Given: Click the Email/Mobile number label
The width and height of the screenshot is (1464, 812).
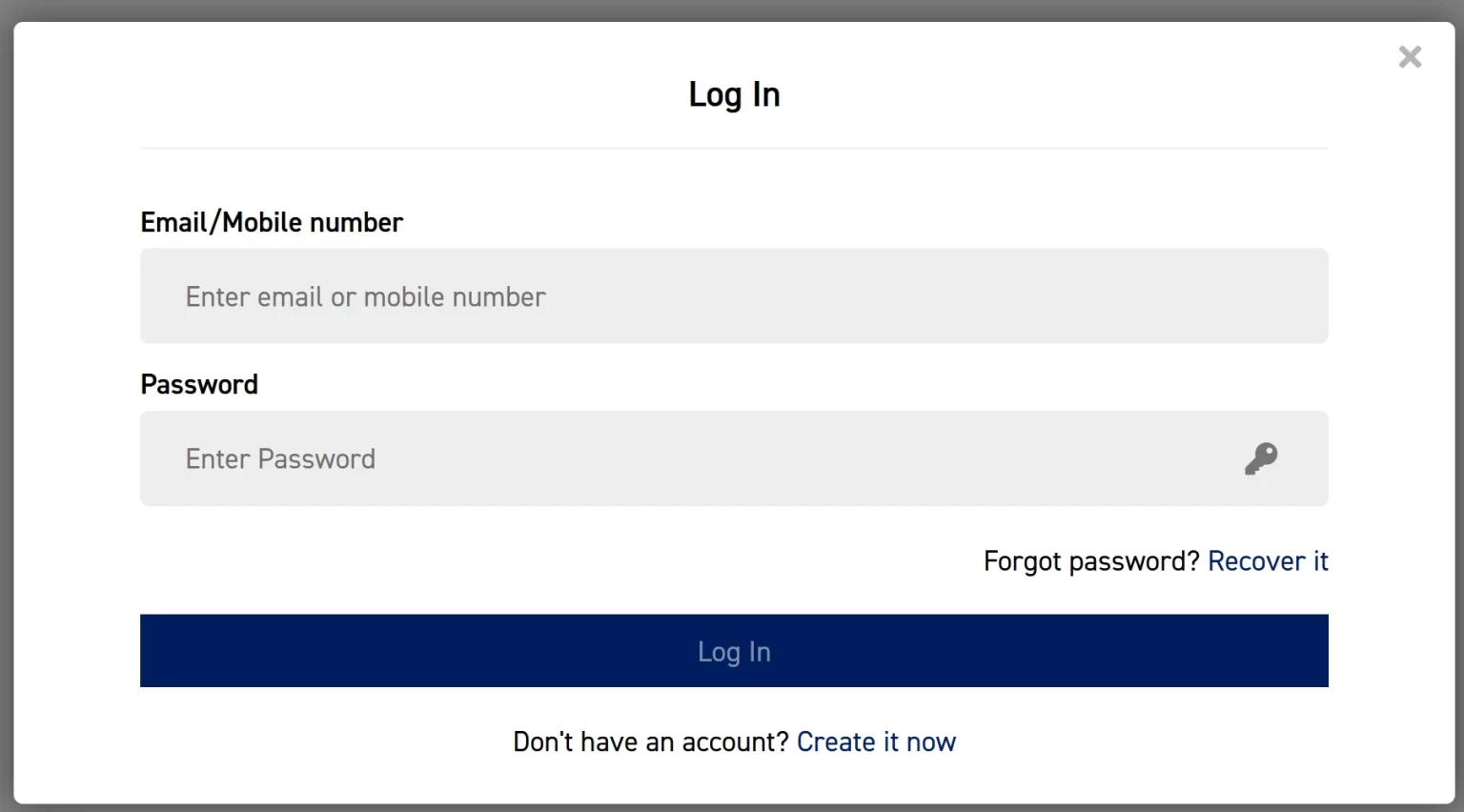Looking at the screenshot, I should (x=272, y=222).
